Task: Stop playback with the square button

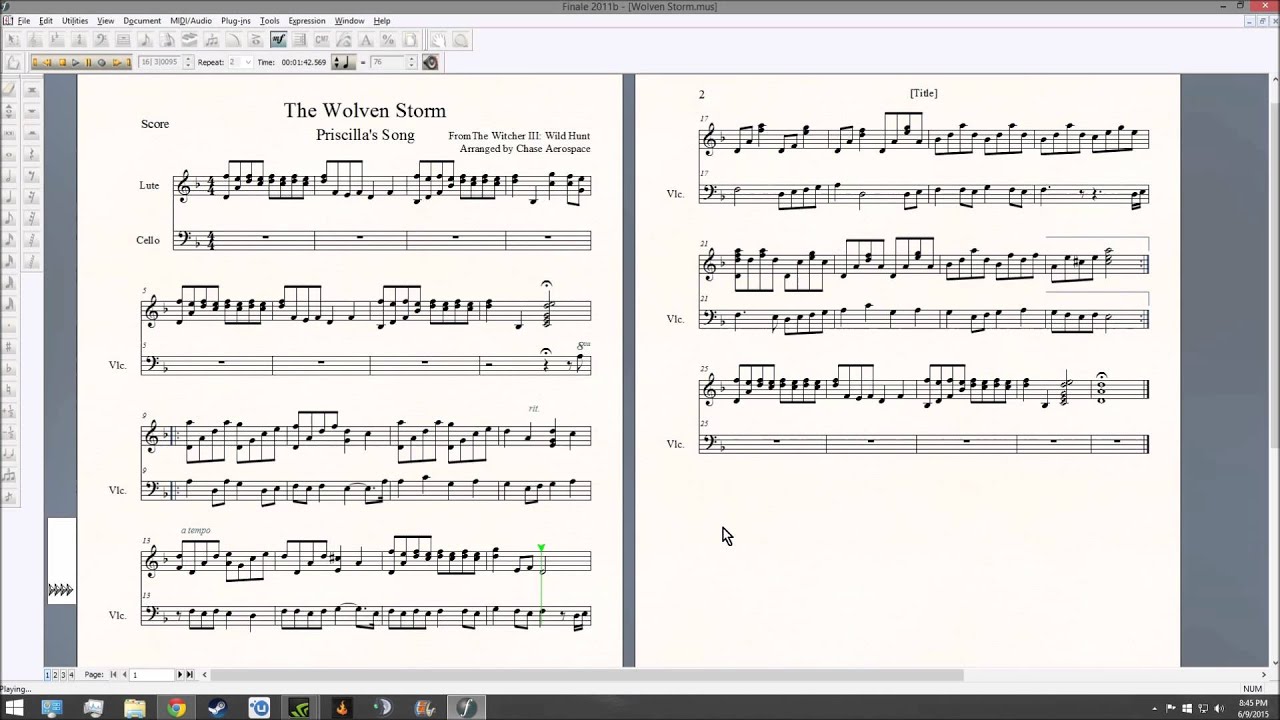Action: (63, 62)
